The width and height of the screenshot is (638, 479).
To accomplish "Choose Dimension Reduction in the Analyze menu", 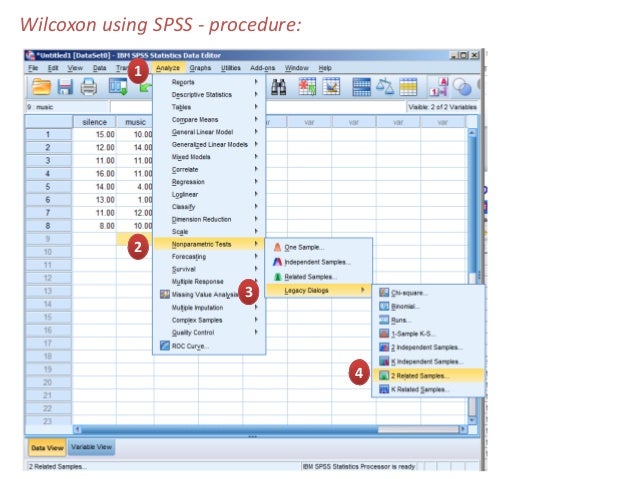I will point(209,219).
